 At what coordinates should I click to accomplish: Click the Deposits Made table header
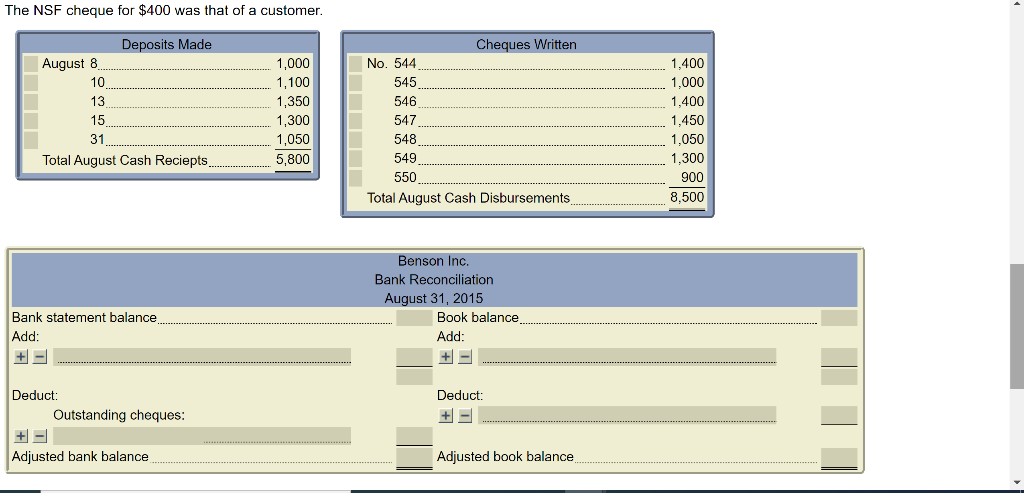[167, 44]
